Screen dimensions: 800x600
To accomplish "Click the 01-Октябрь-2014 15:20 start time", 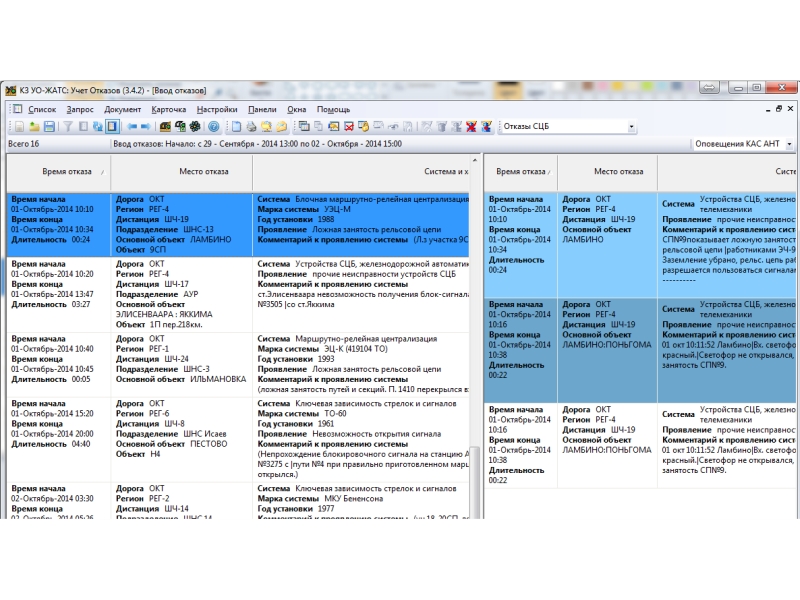I will (x=52, y=414).
